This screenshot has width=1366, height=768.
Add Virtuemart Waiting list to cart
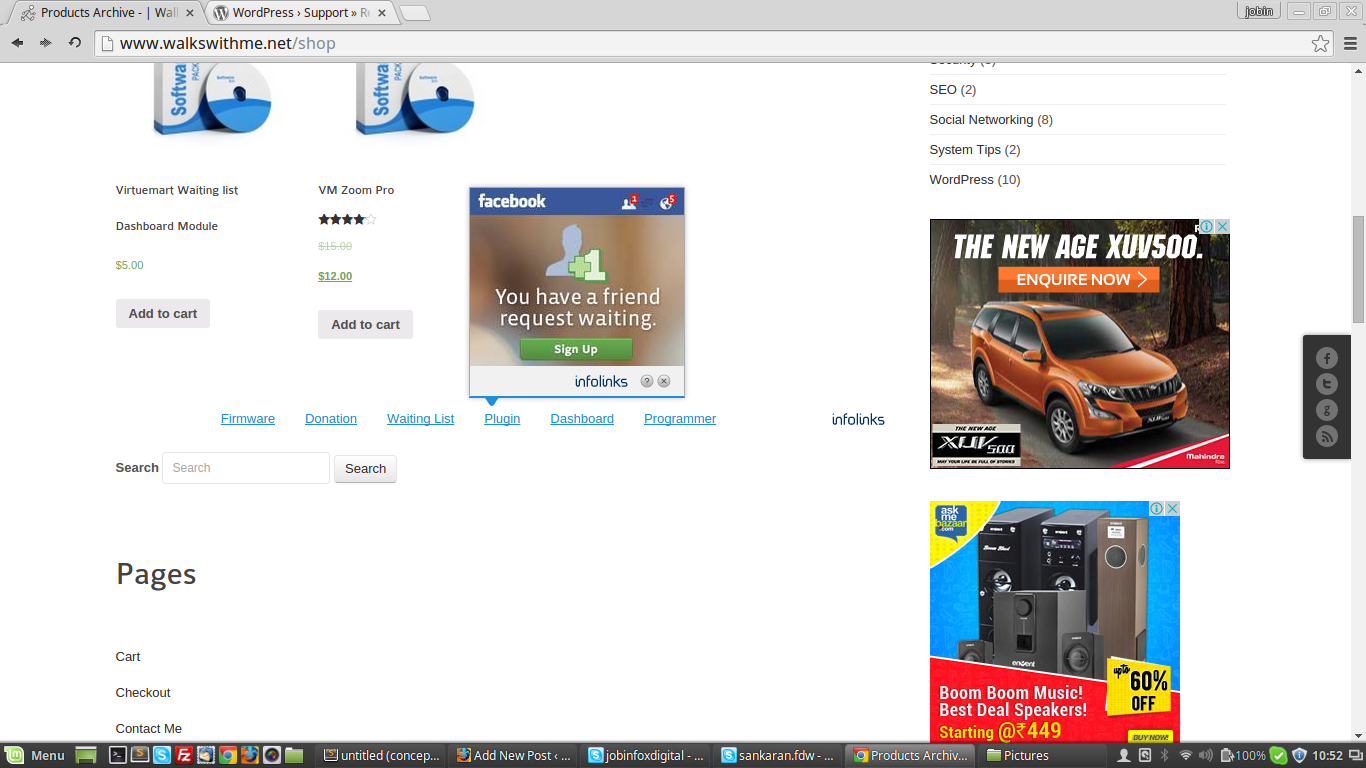[x=163, y=313]
